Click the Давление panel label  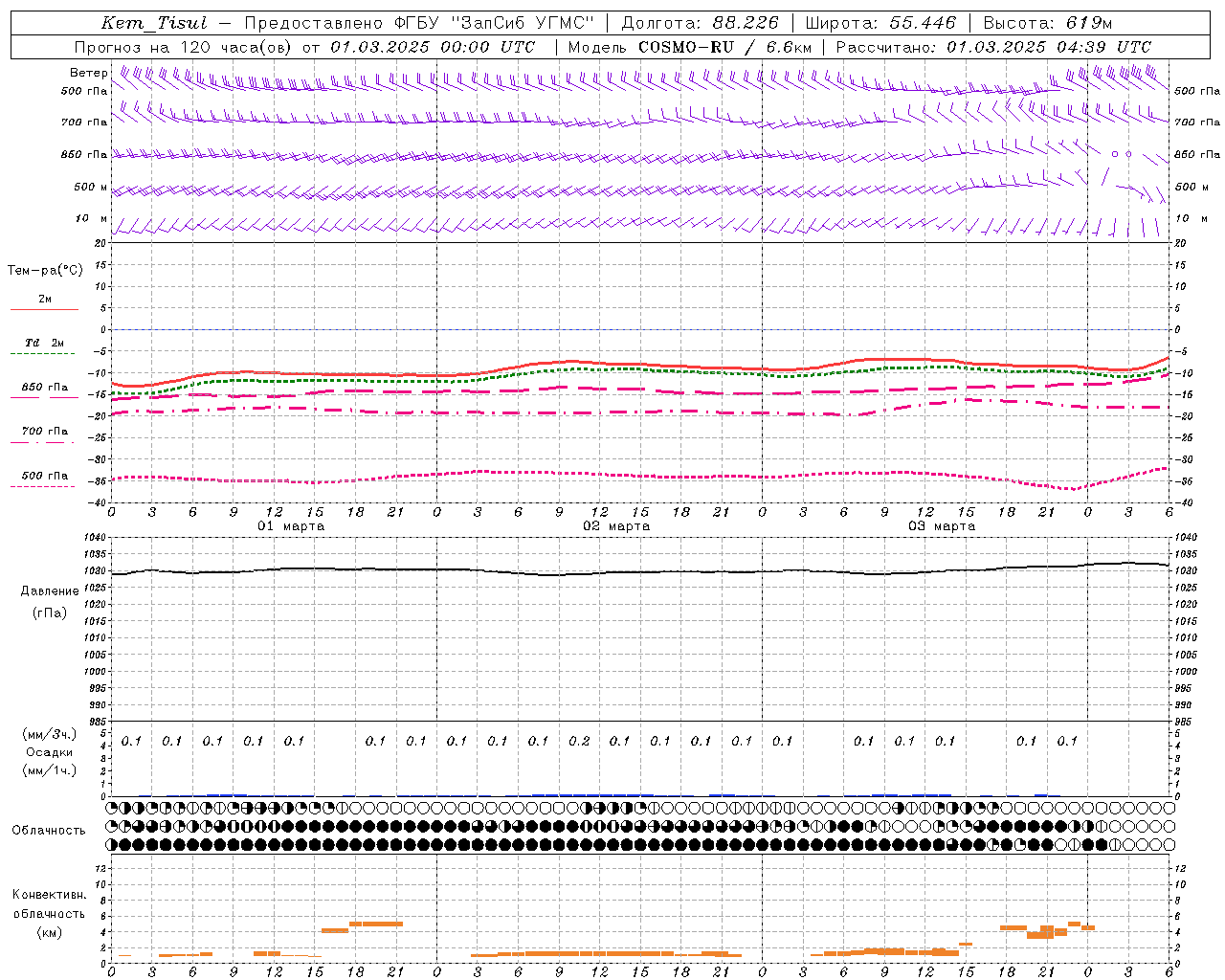(x=50, y=591)
